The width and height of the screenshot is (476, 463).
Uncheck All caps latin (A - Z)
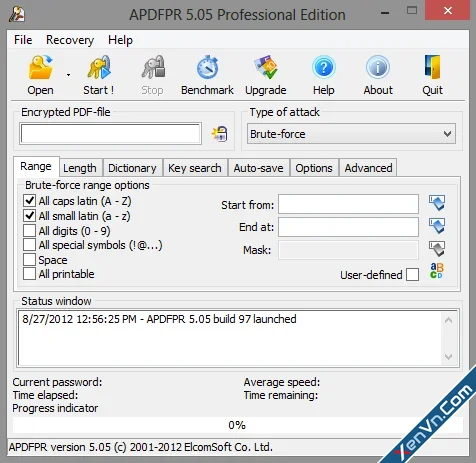[x=29, y=201]
